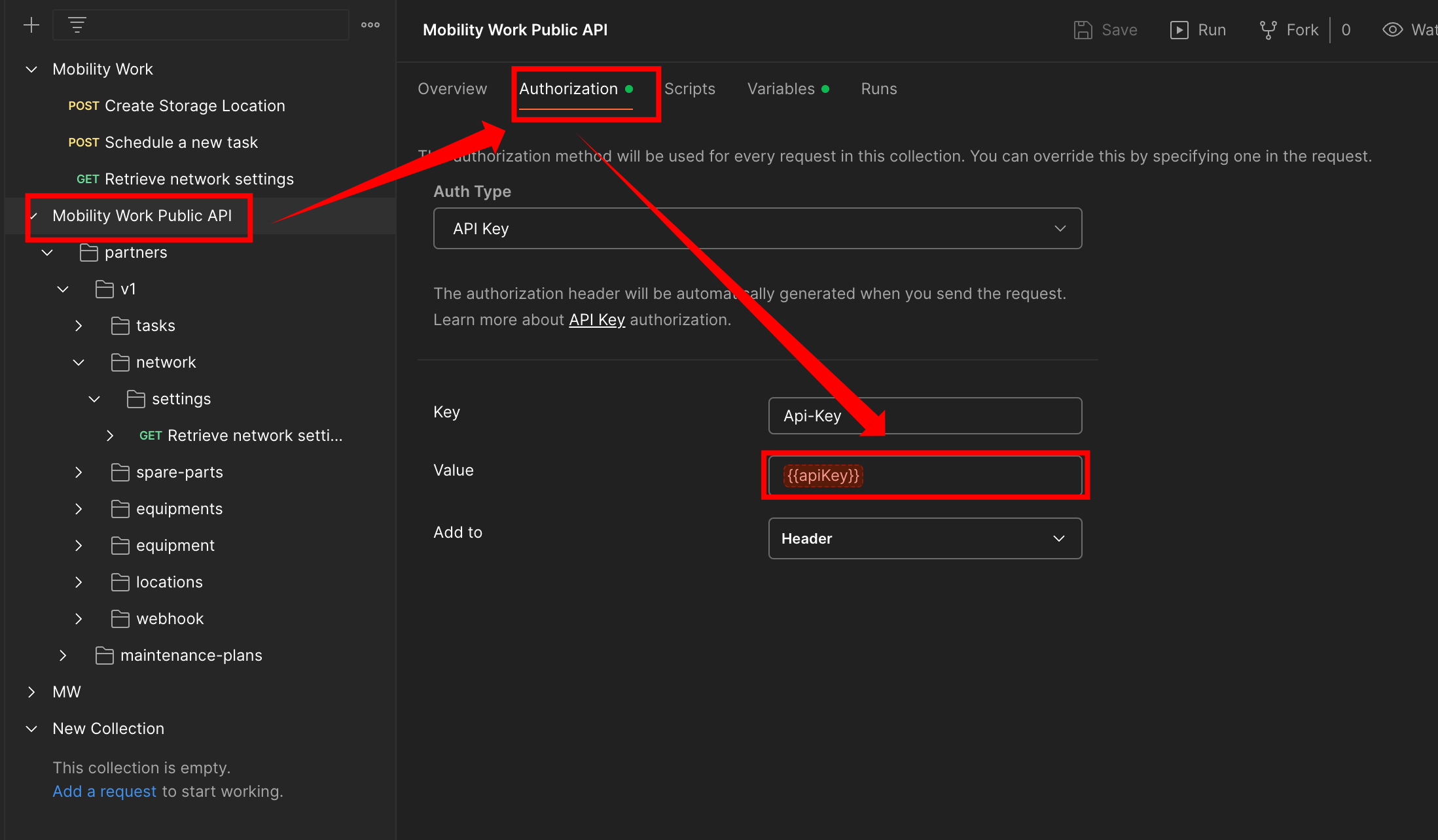
Task: Click the tasks folder icon
Action: (120, 326)
